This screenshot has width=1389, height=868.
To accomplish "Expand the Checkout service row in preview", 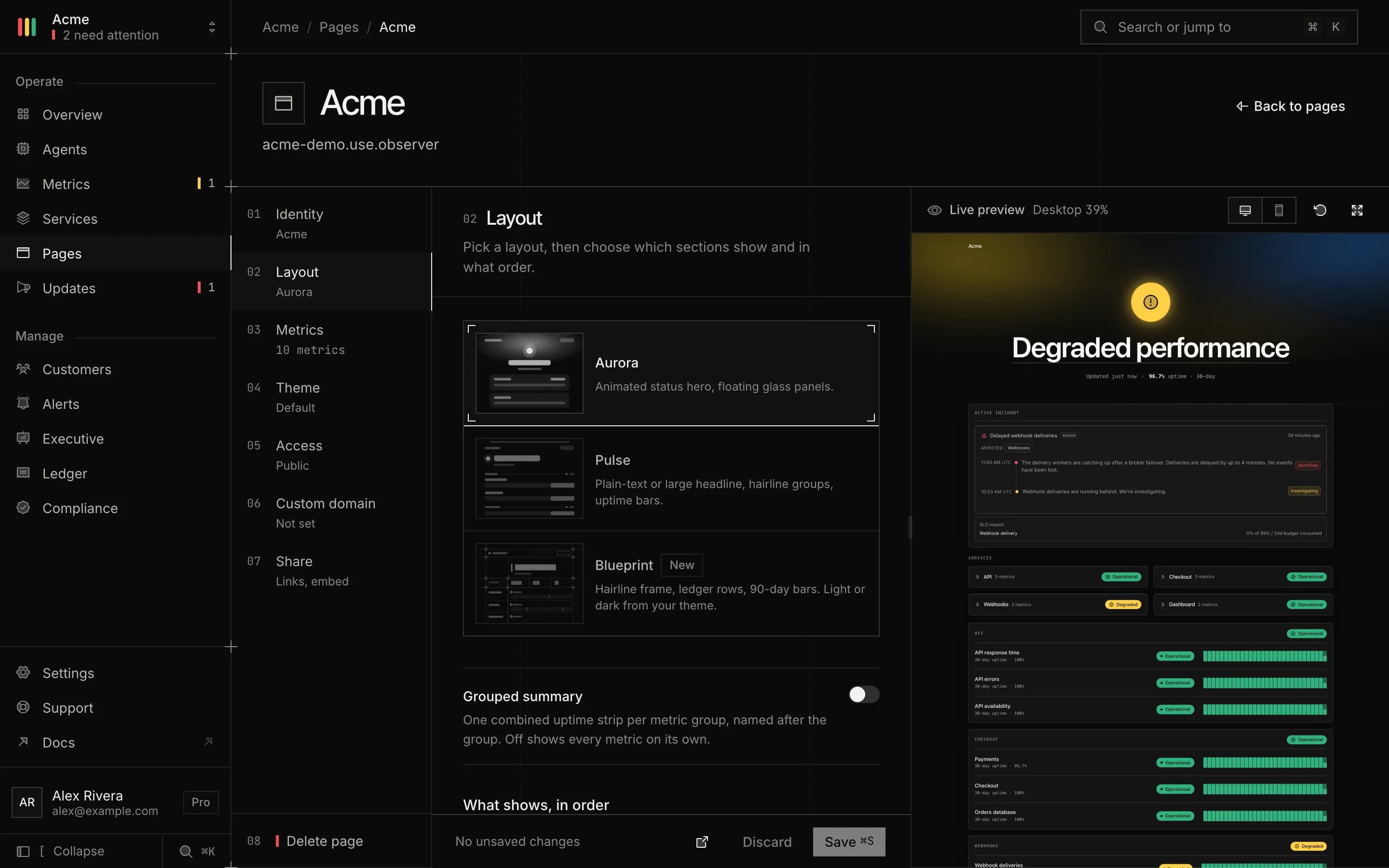I will tap(1243, 577).
